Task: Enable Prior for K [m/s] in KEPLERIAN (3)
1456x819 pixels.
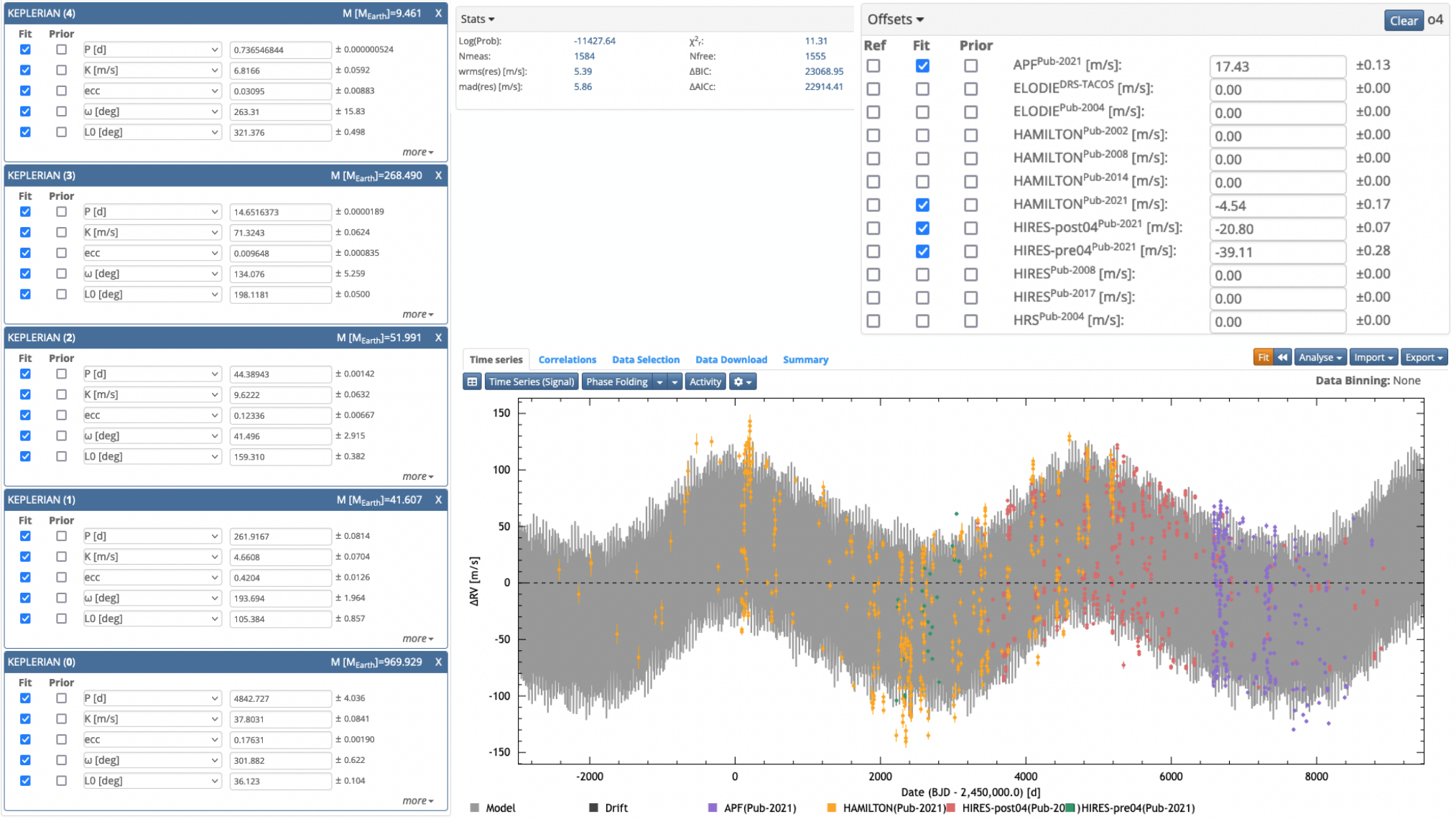Action: coord(61,232)
